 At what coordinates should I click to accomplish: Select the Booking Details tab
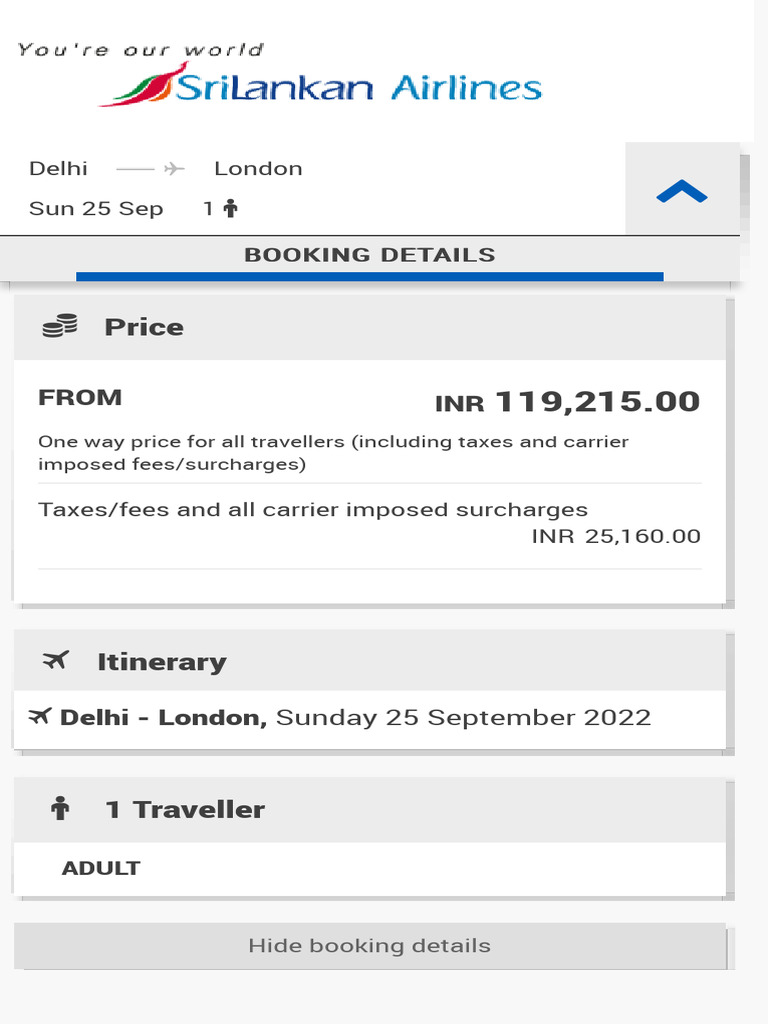[x=369, y=255]
